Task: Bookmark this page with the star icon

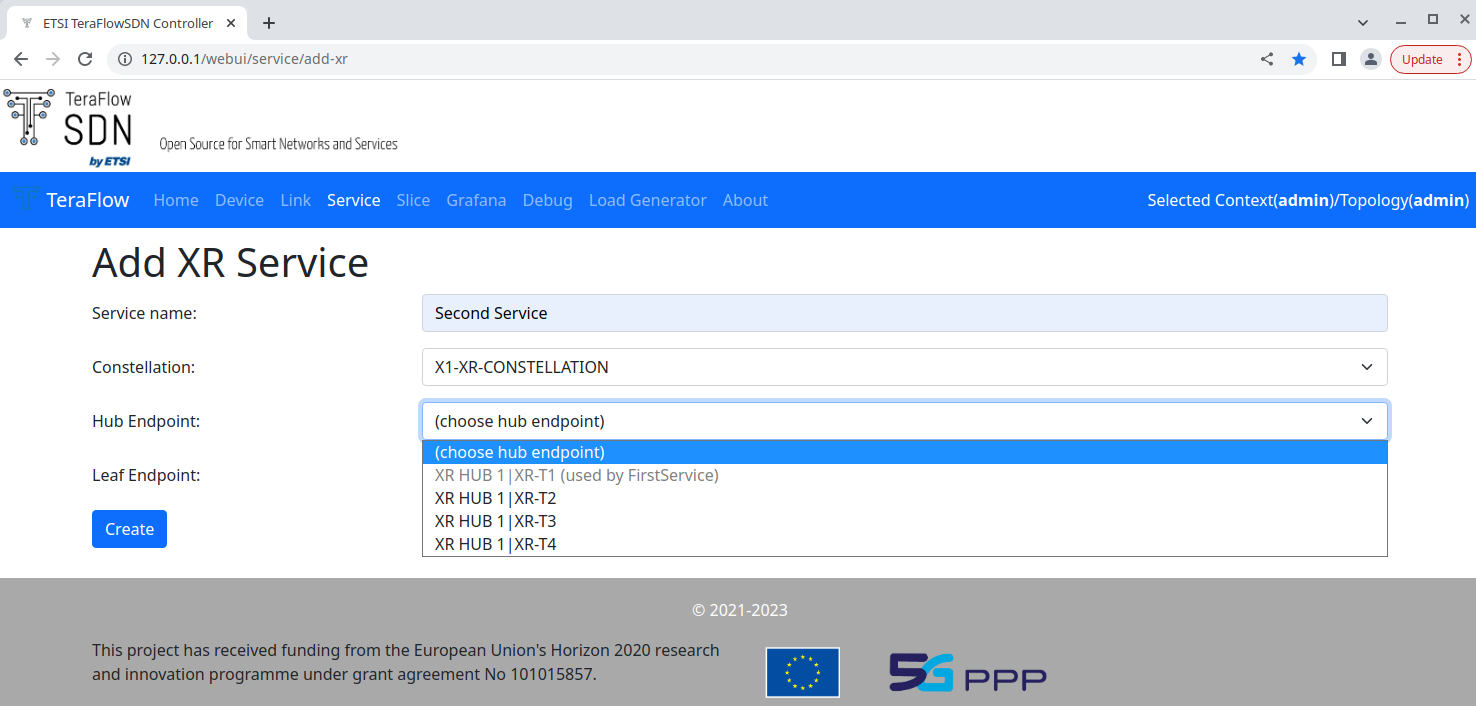Action: [1299, 59]
